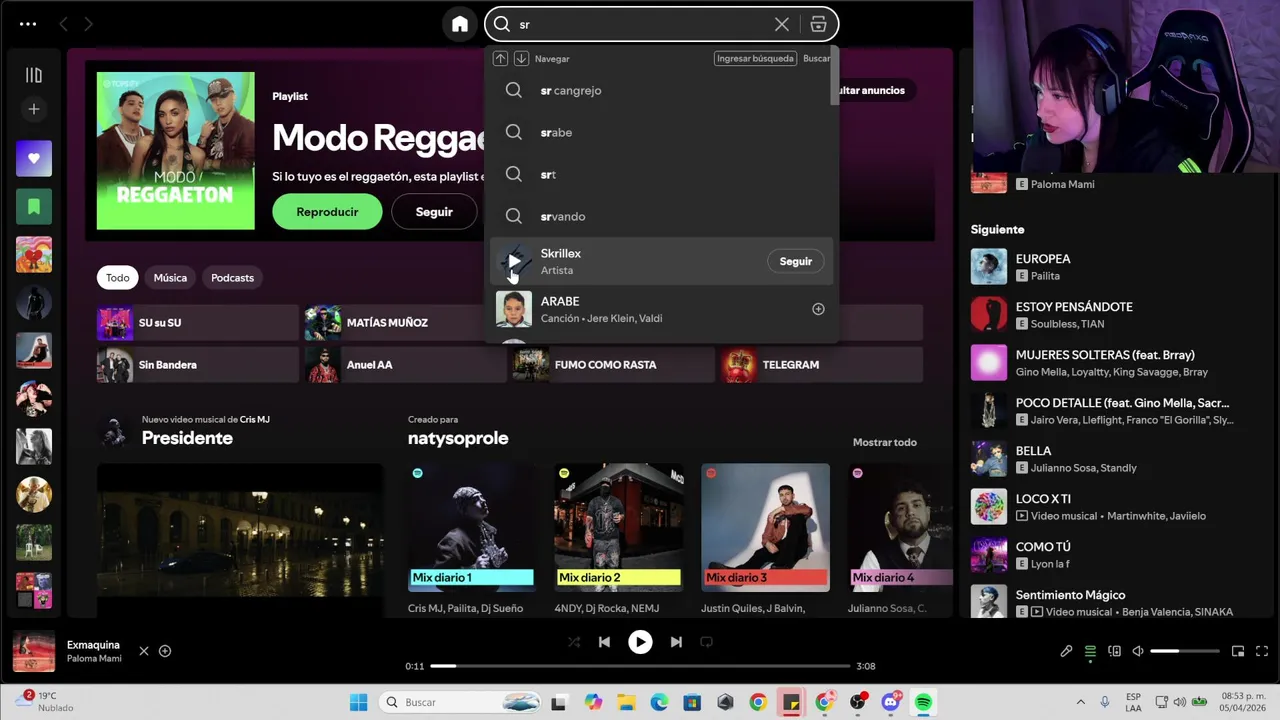Image resolution: width=1280 pixels, height=720 pixels.
Task: Add ARABE to Liked Songs
Action: click(818, 309)
